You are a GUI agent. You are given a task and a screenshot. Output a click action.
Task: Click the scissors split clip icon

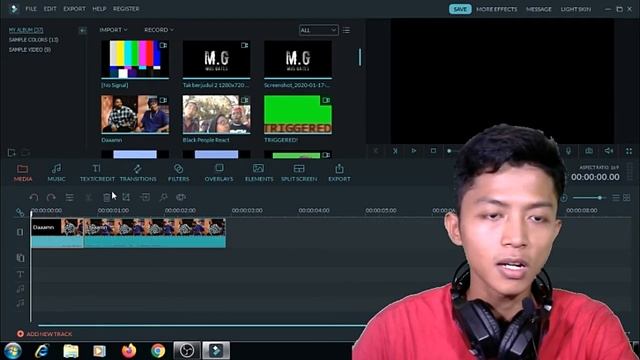pyautogui.click(x=88, y=198)
